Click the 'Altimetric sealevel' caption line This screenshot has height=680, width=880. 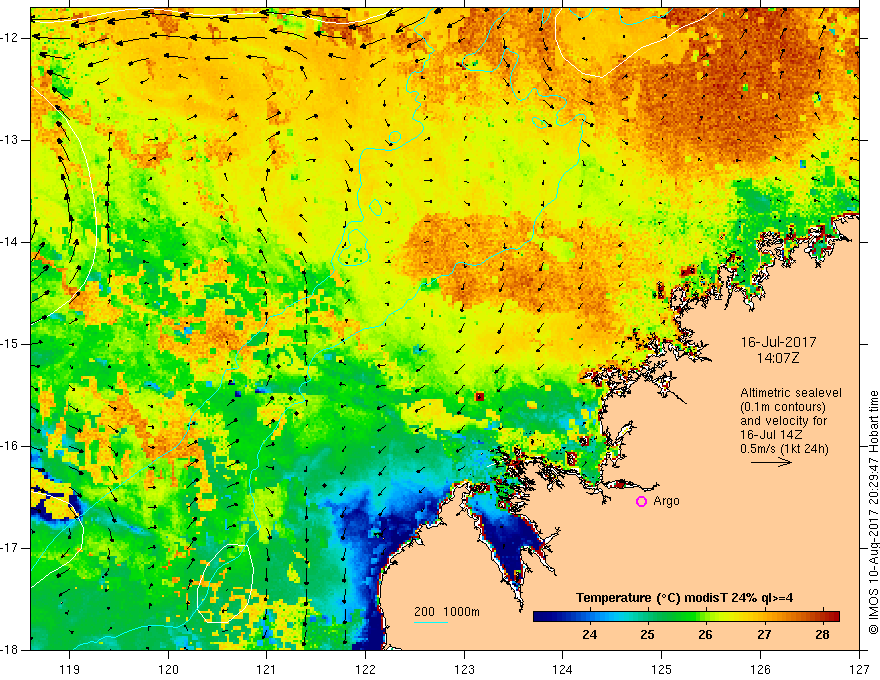[791, 393]
